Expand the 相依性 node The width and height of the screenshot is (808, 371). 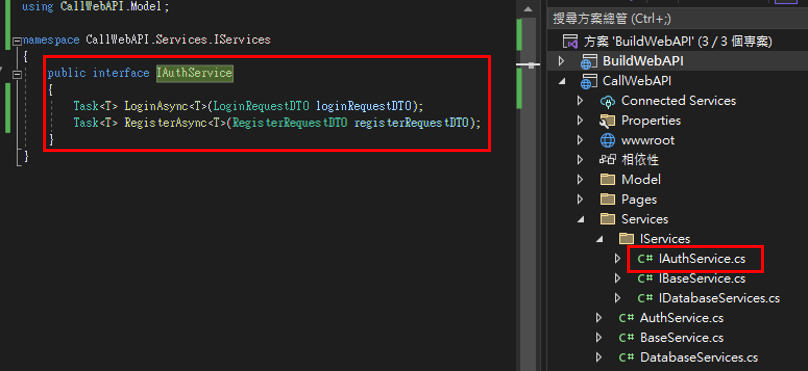pyautogui.click(x=580, y=160)
